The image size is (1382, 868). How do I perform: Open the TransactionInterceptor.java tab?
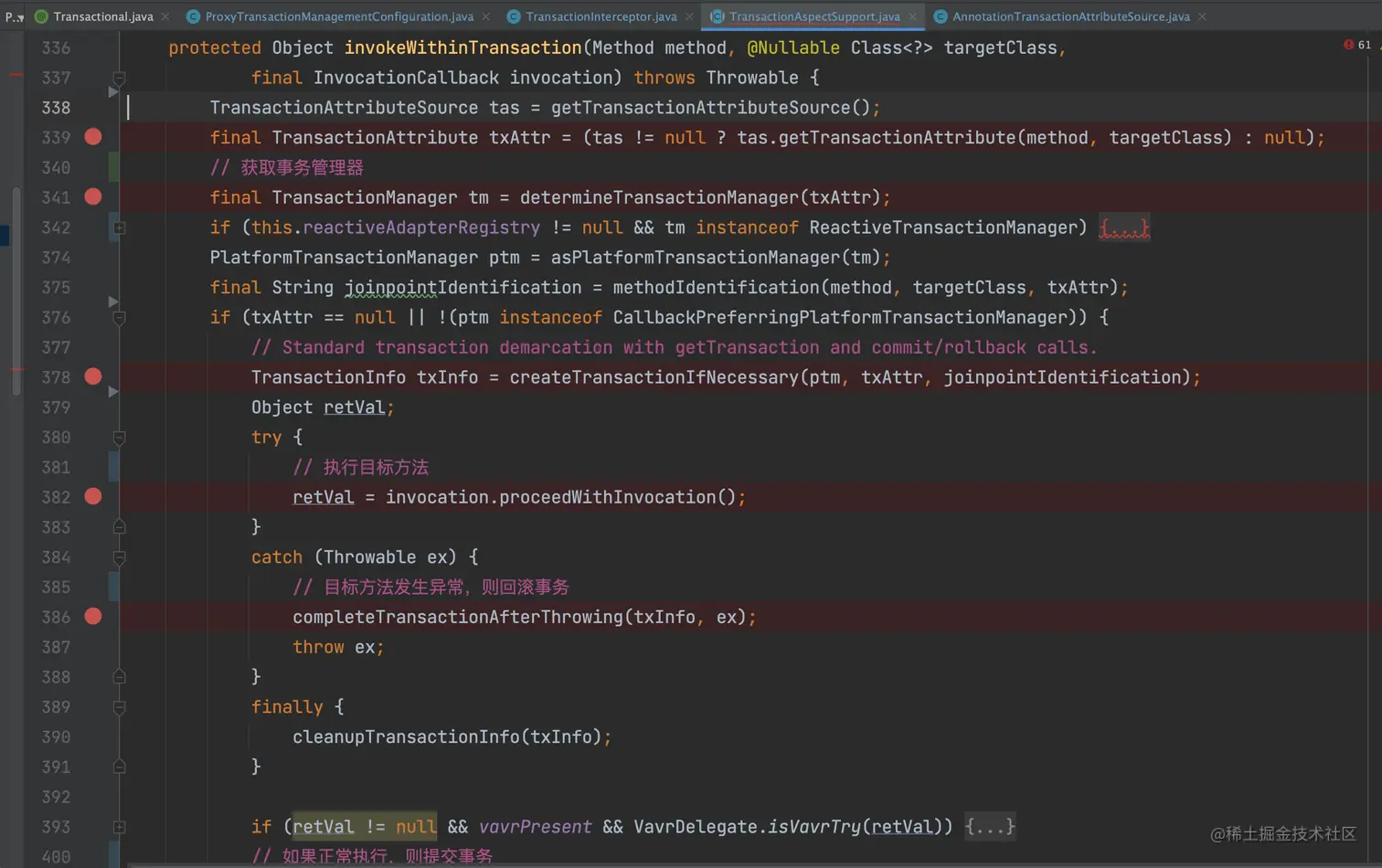point(601,16)
